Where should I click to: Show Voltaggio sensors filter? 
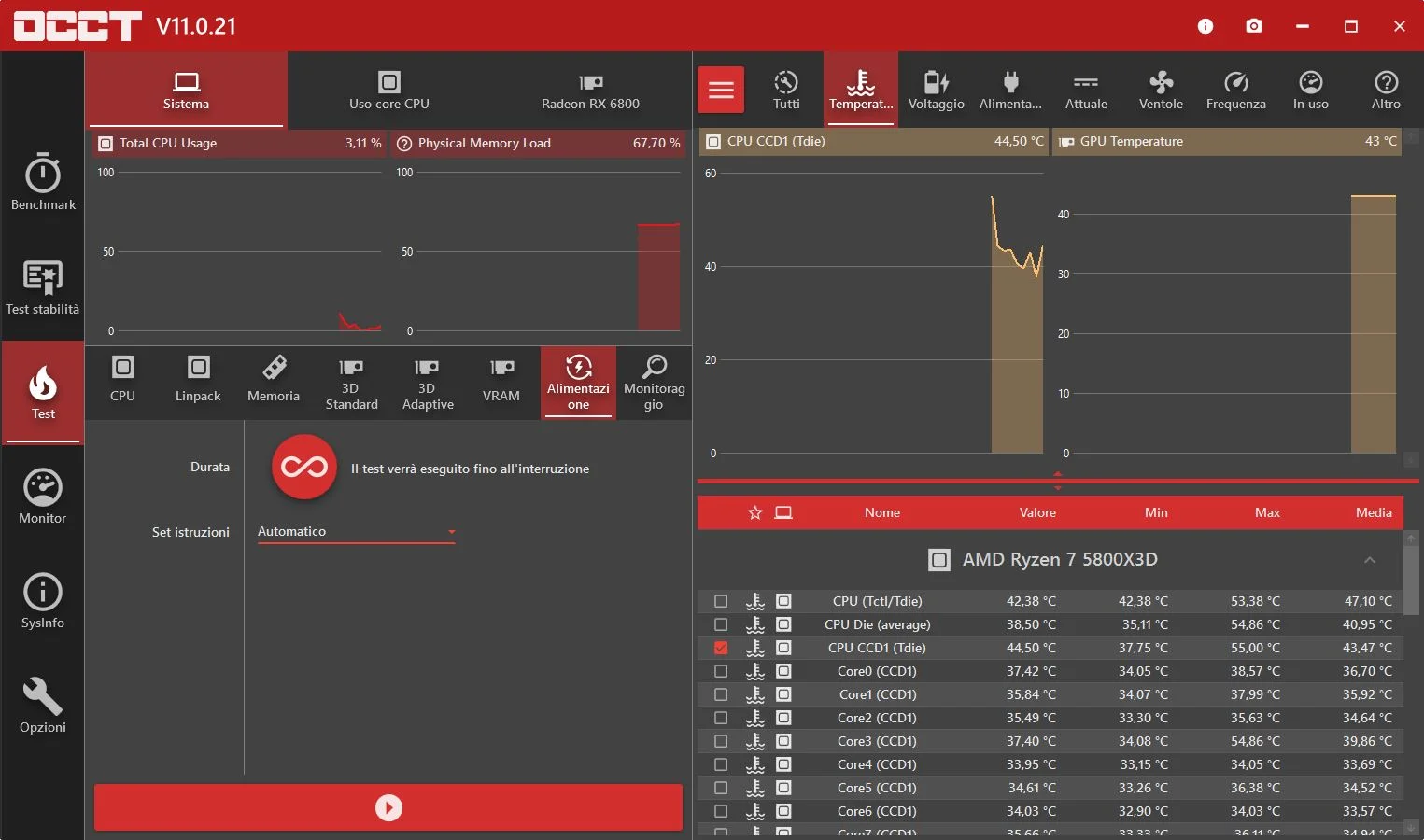937,90
